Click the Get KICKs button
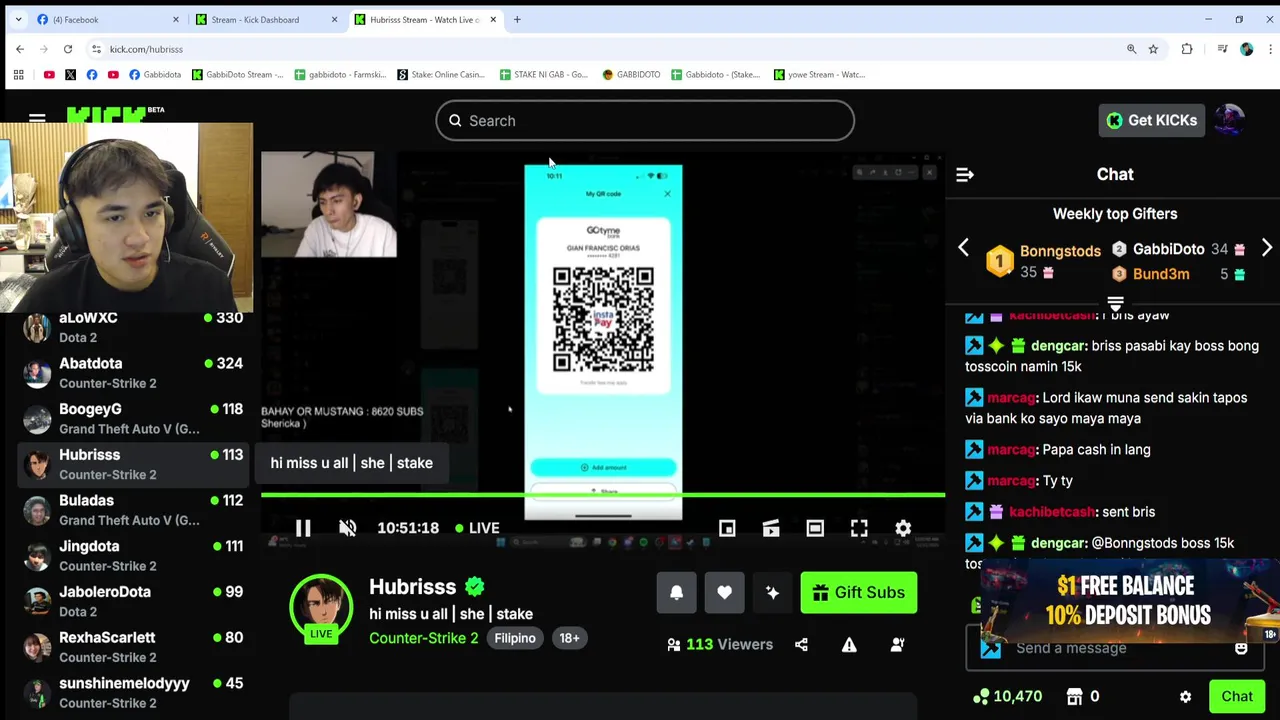The width and height of the screenshot is (1280, 720). click(1151, 120)
